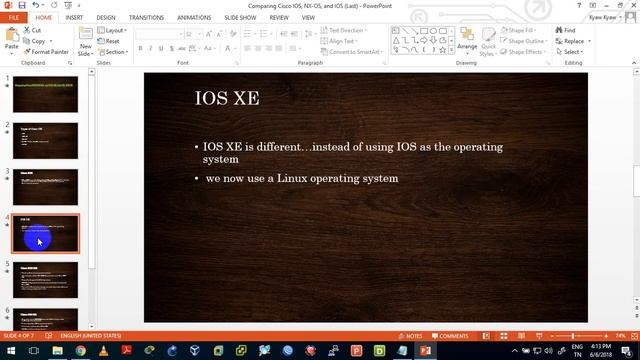
Task: Click Convert to SmartArt button
Action: [x=352, y=52]
